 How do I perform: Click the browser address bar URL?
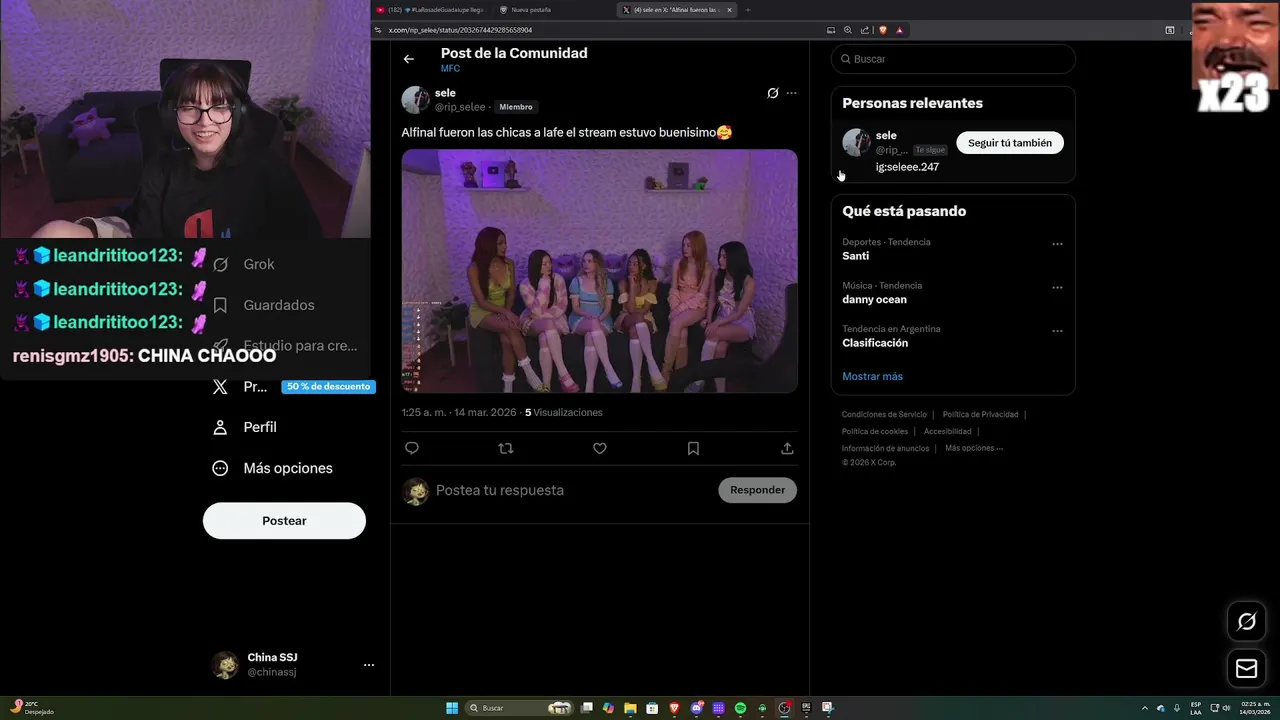tap(460, 30)
